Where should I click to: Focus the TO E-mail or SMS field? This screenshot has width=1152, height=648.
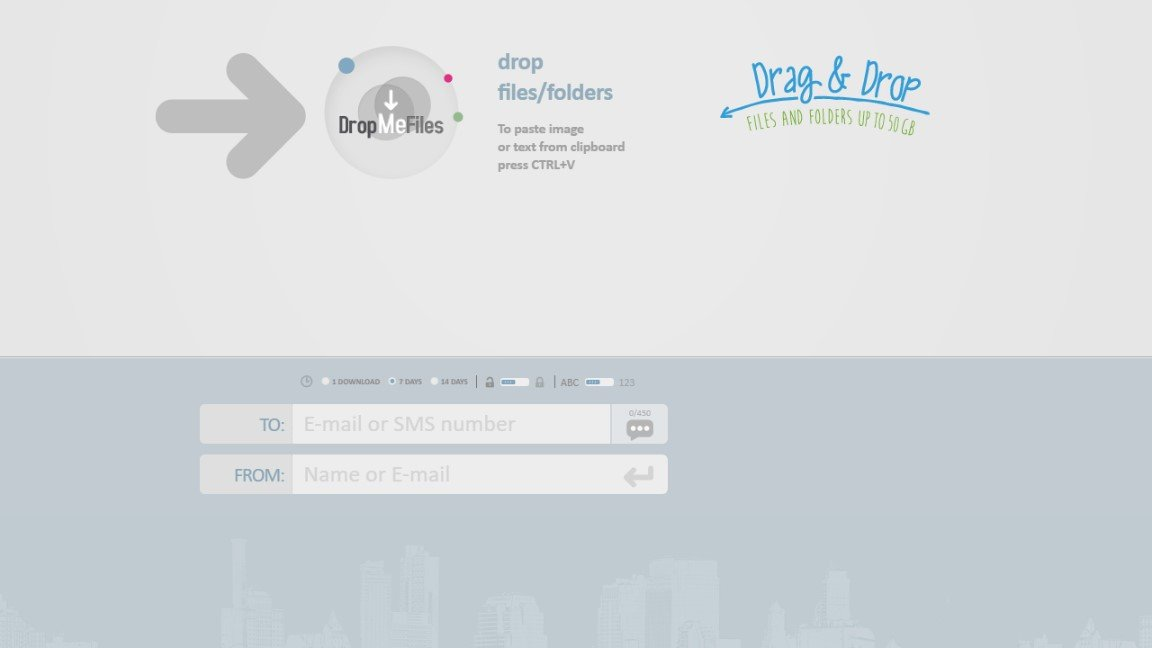(450, 424)
